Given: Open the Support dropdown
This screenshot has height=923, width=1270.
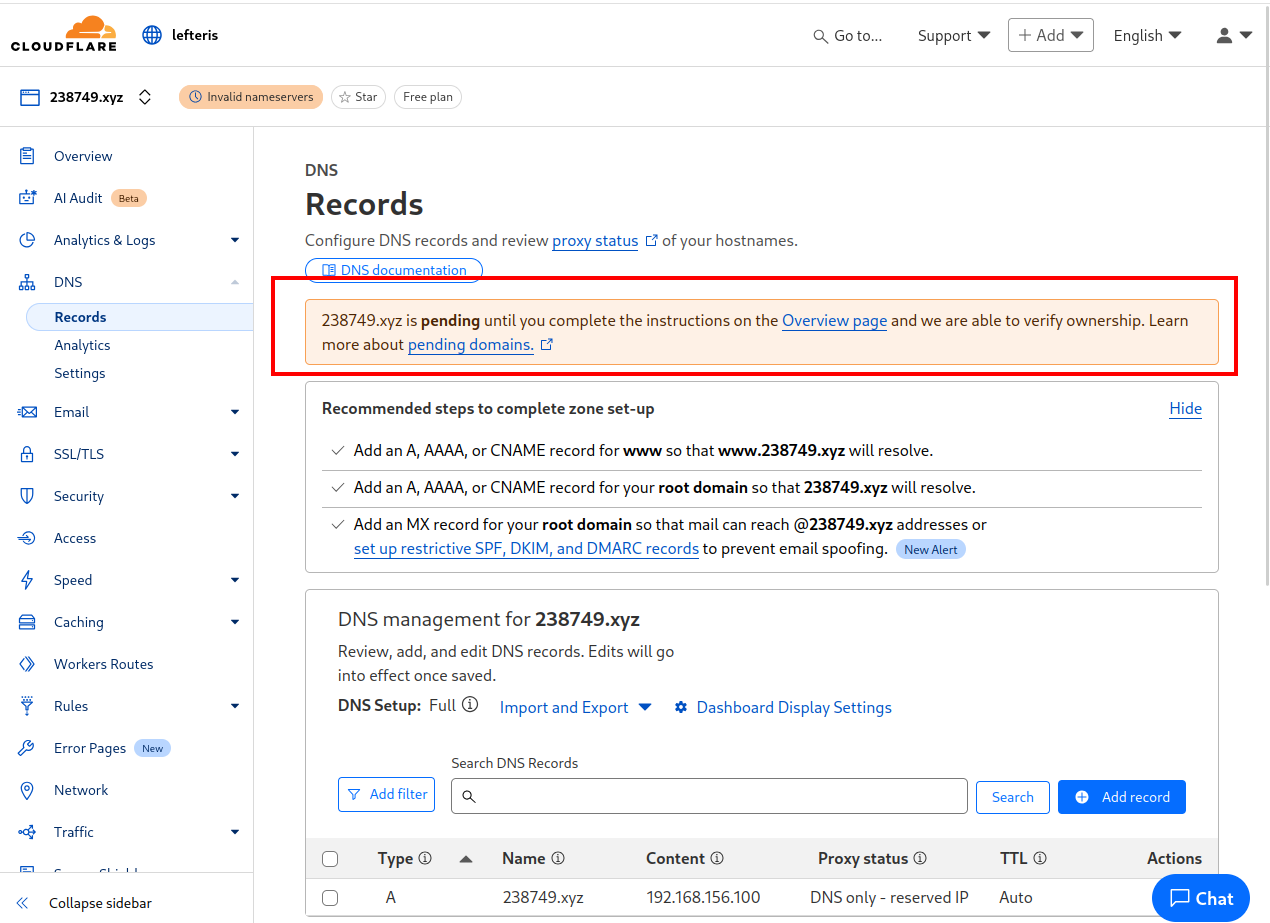Looking at the screenshot, I should (954, 35).
